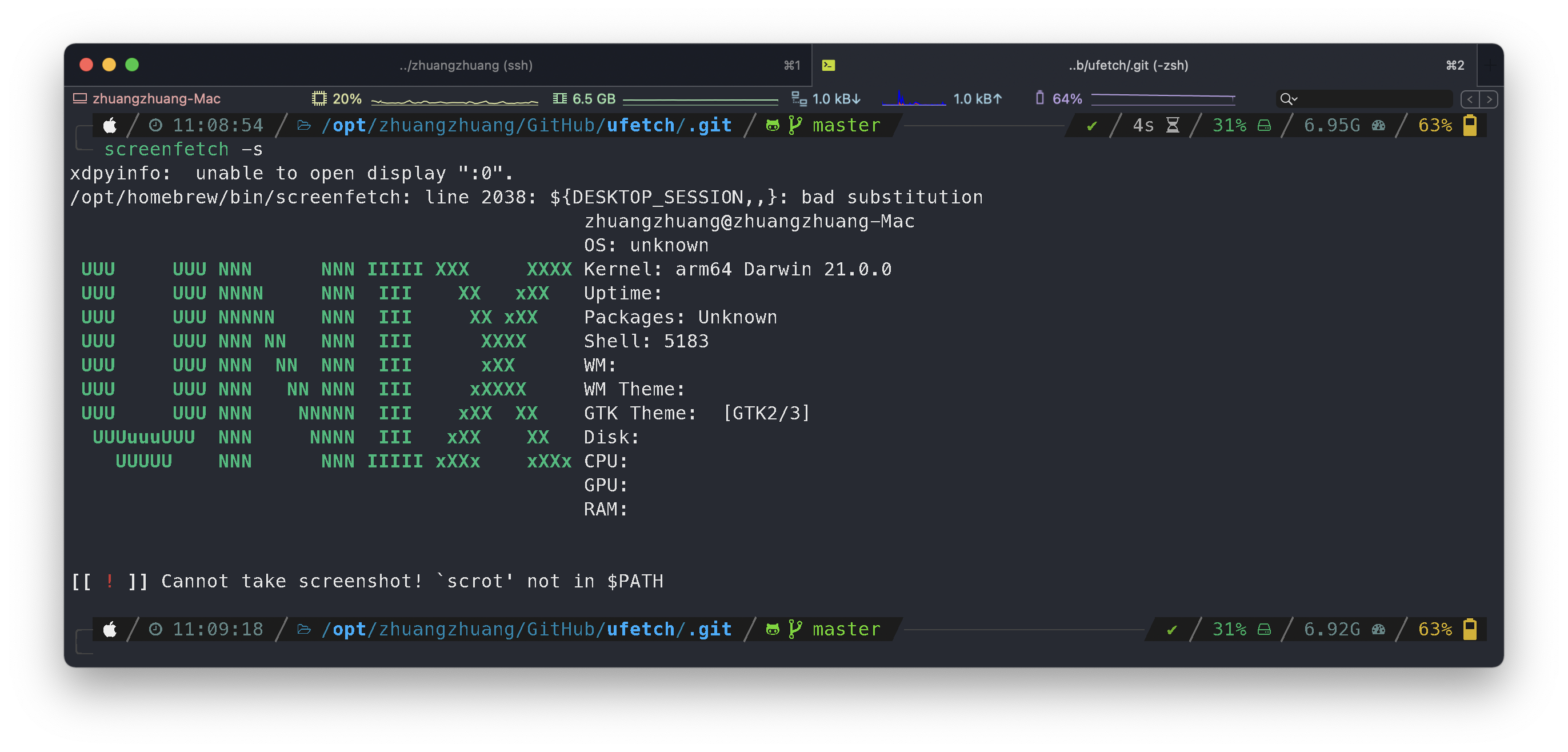Click the network throughput icon beside 1.0 kB↓

point(799,99)
